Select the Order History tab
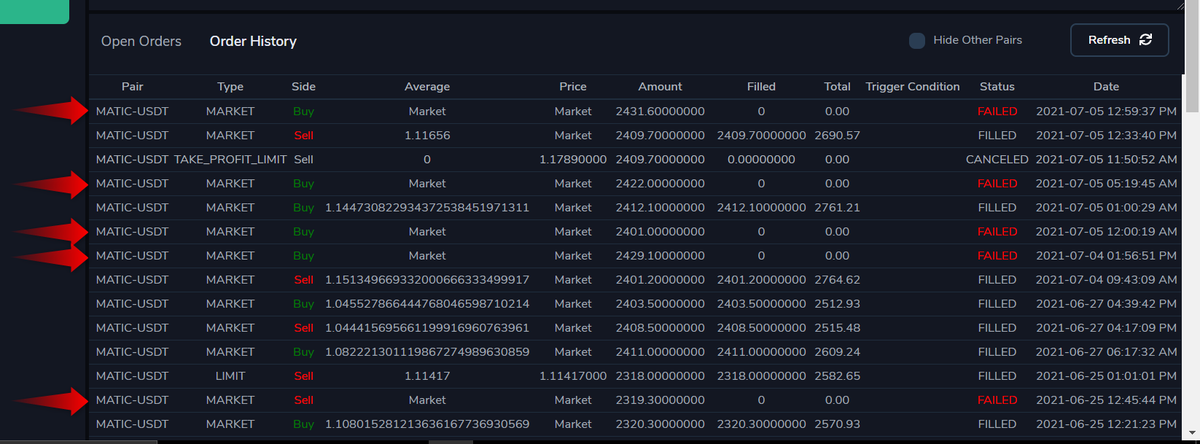Image resolution: width=1200 pixels, height=444 pixels. pos(253,41)
